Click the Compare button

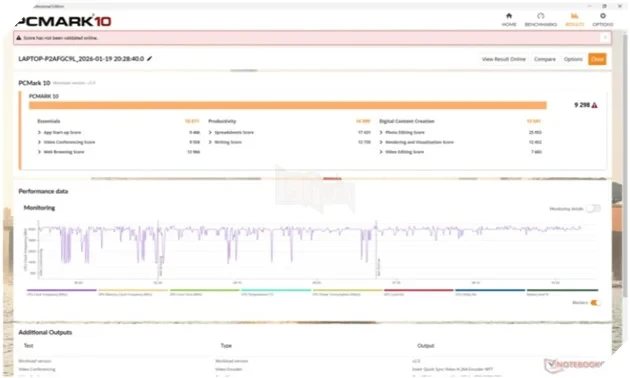tap(544, 59)
